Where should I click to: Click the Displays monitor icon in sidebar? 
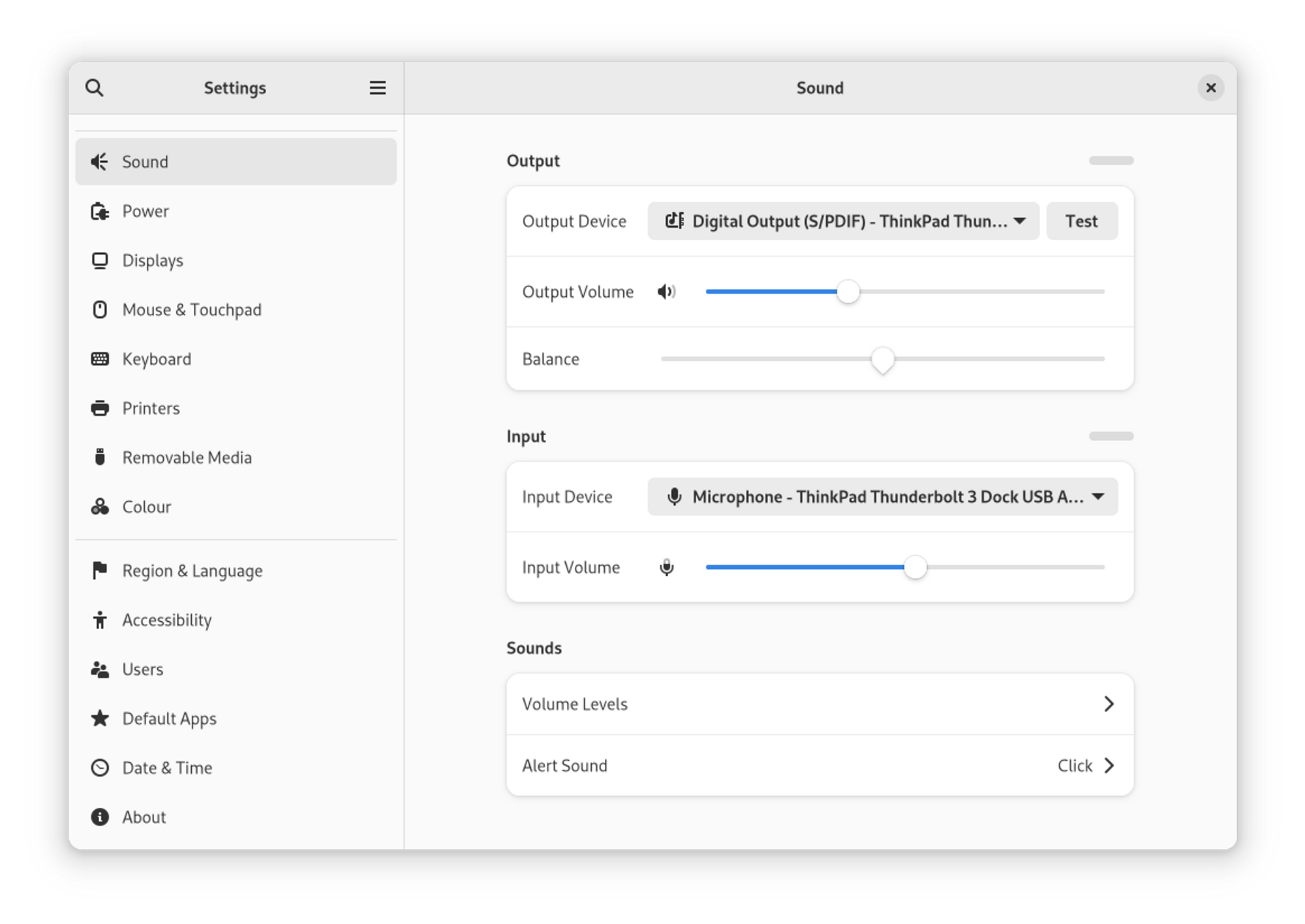tap(99, 260)
